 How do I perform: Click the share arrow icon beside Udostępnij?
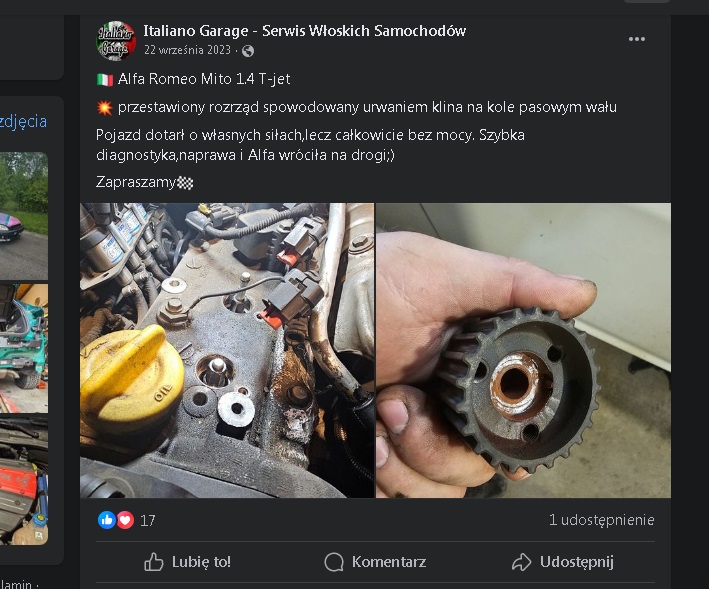pos(521,562)
